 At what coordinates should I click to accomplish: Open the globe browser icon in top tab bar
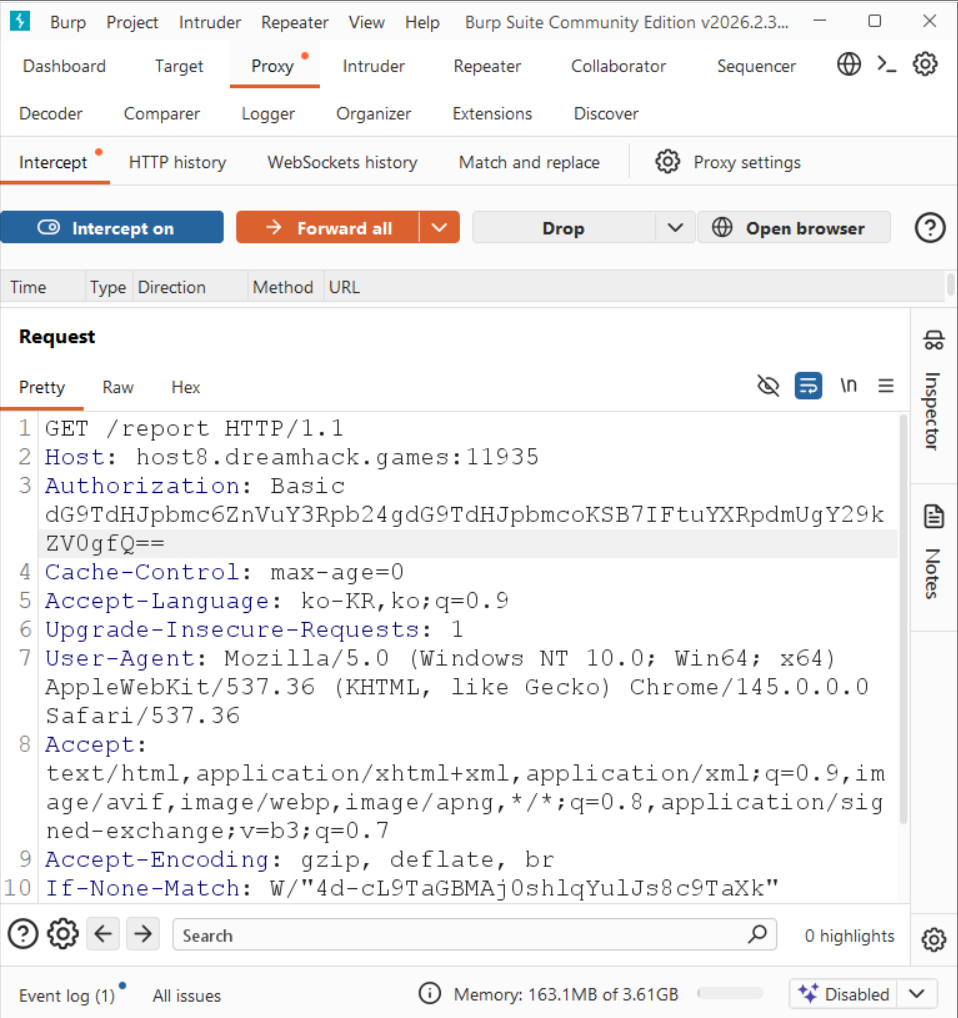pos(848,64)
